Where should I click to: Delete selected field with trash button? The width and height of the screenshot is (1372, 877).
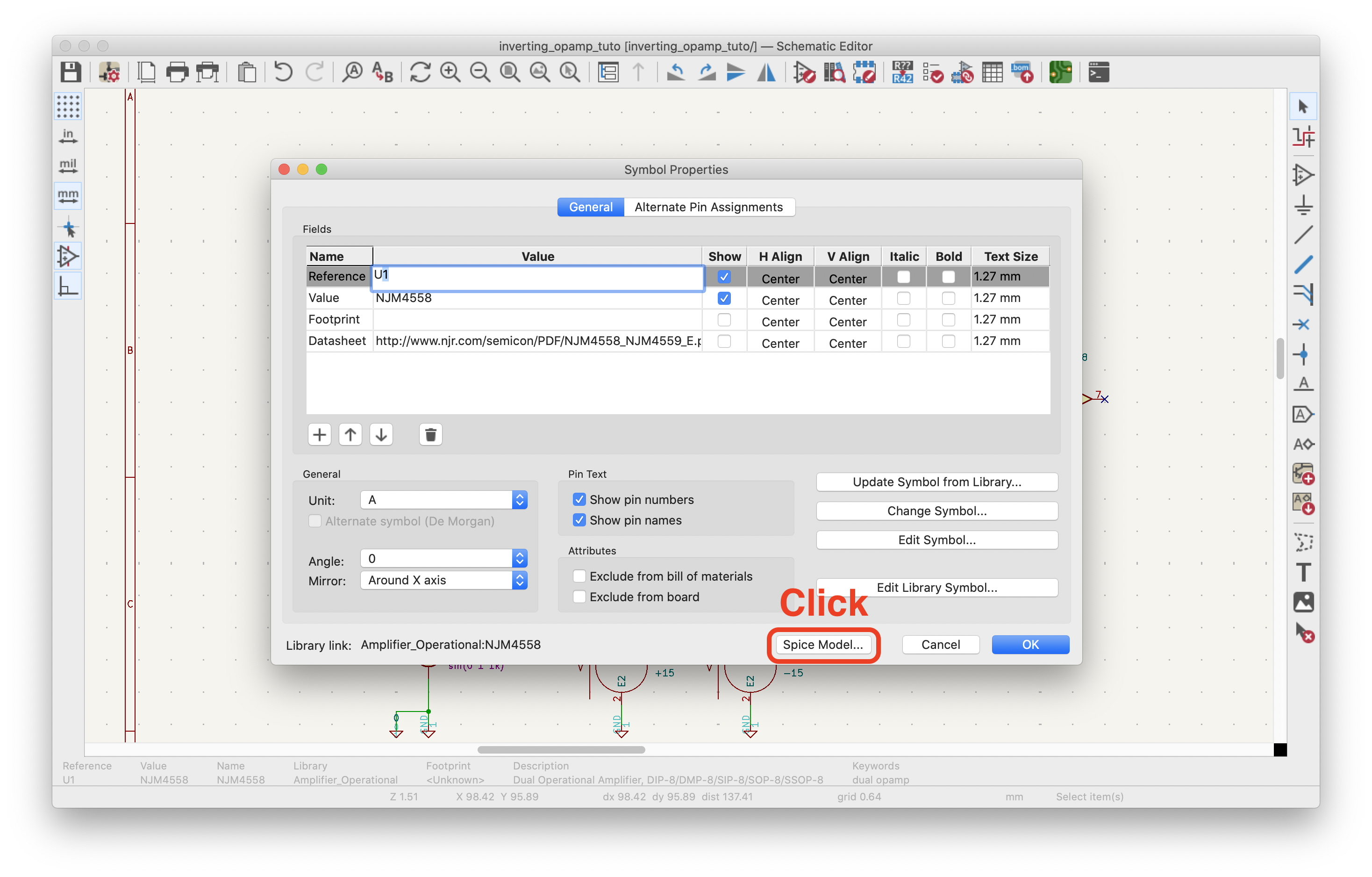point(430,435)
